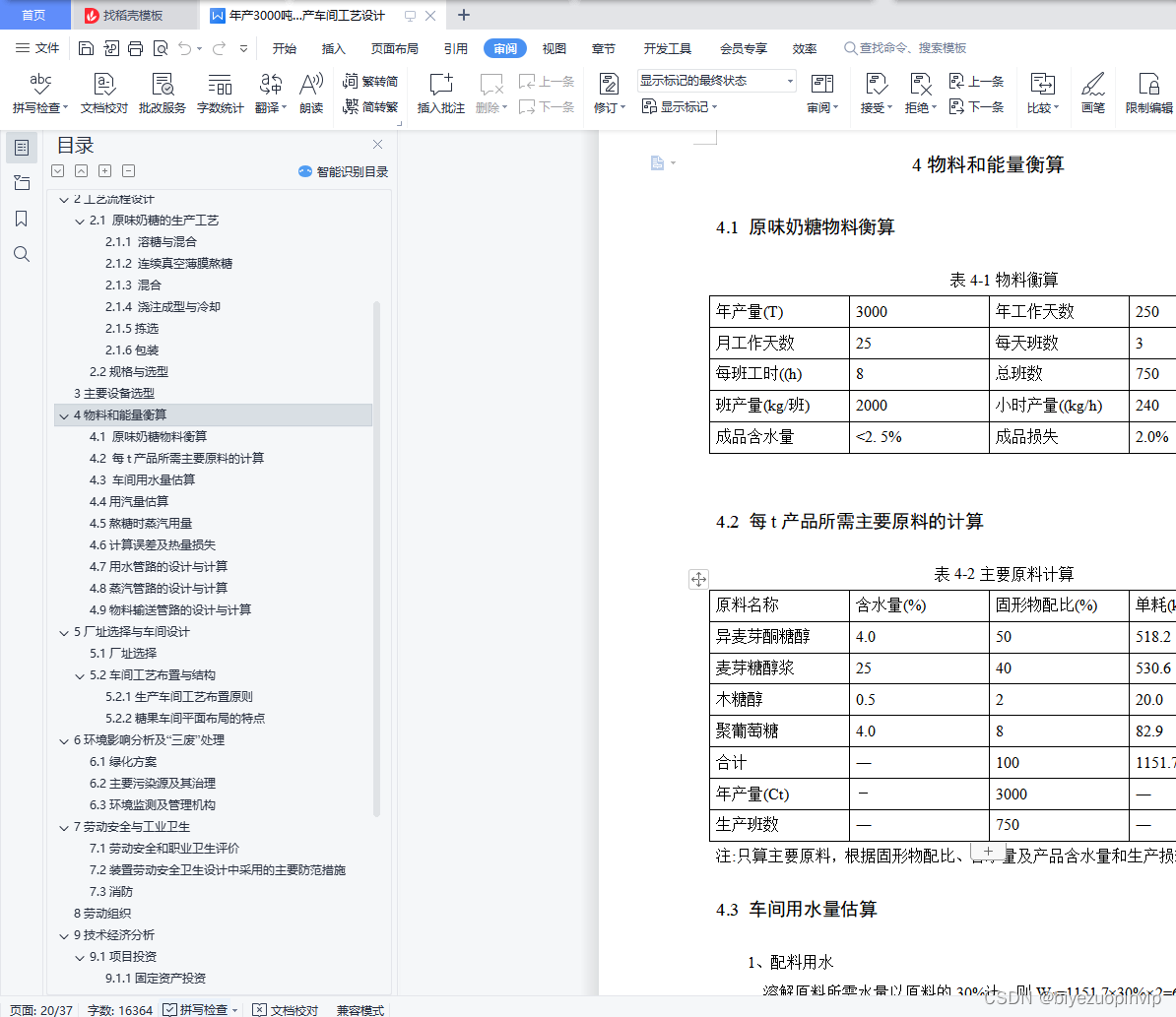This screenshot has height=1017, width=1176.
Task: Click the search magnifier in left sidebar
Action: point(22,254)
